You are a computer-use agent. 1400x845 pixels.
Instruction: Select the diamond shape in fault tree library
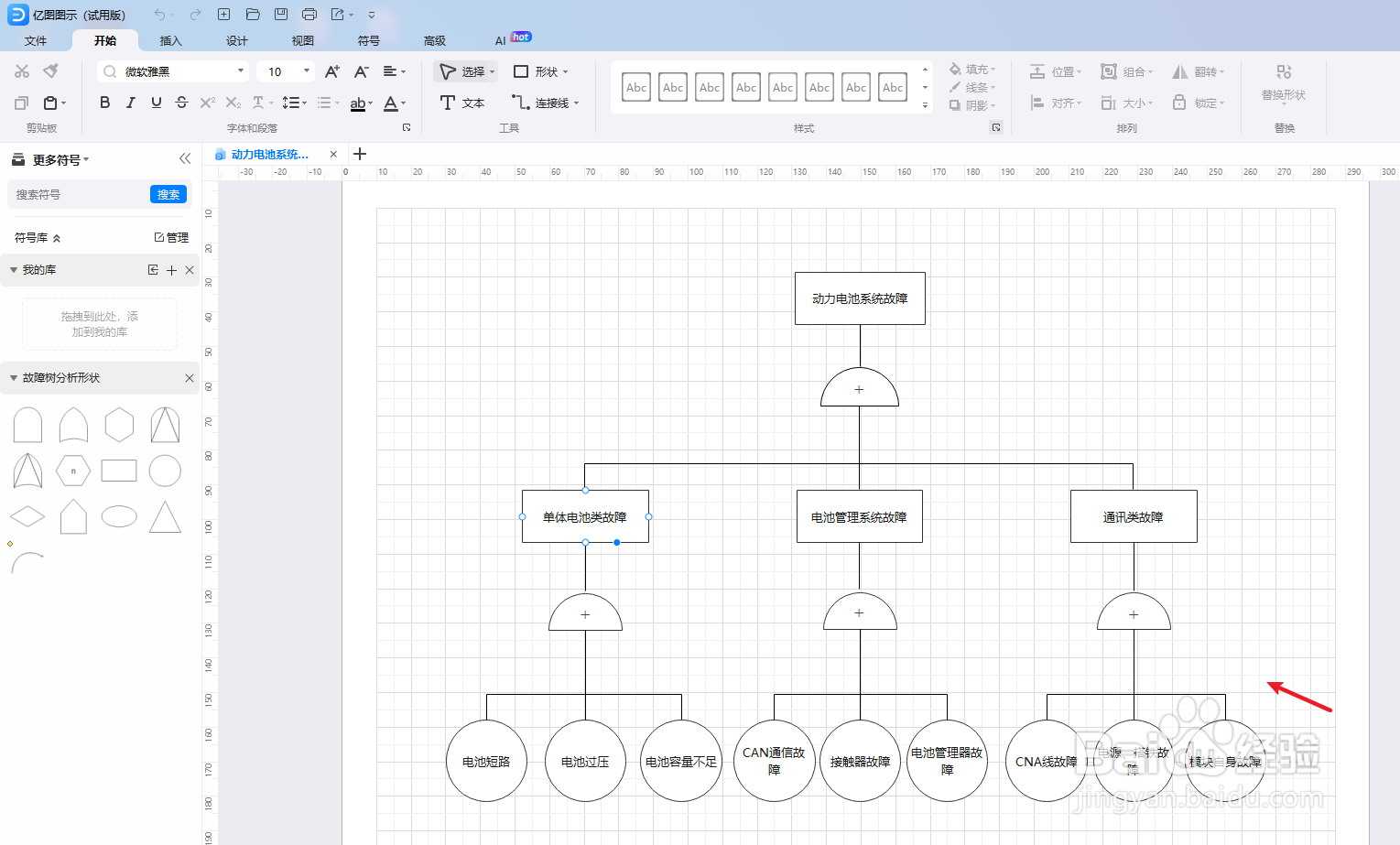27,516
